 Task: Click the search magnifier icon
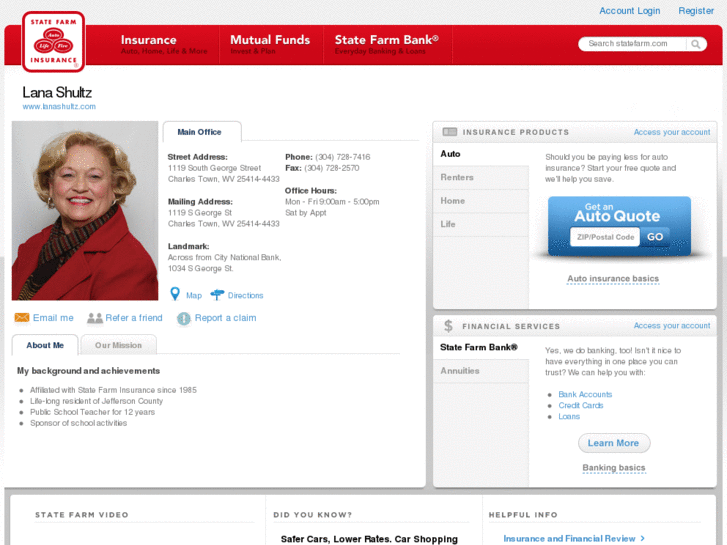point(695,44)
